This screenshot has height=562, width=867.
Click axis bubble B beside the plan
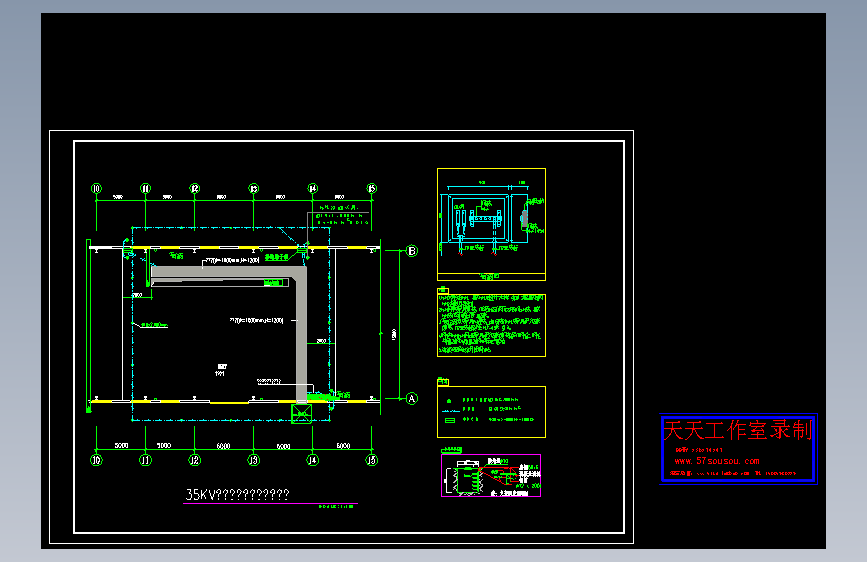click(x=412, y=251)
